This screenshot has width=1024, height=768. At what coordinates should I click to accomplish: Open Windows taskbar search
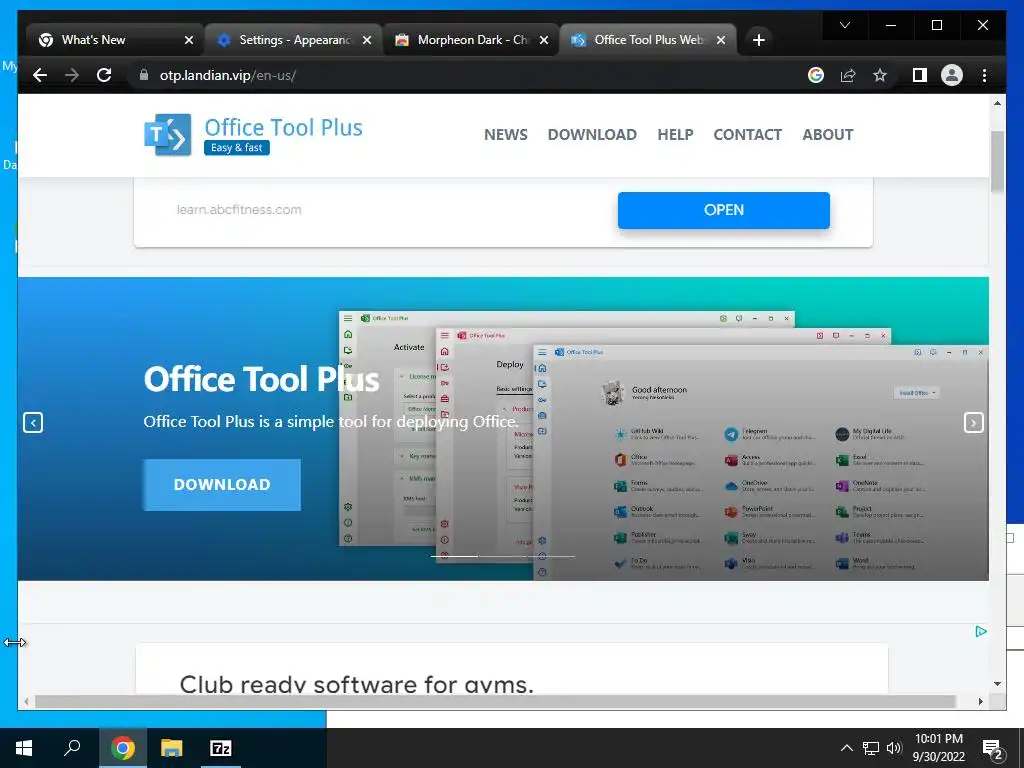point(72,748)
